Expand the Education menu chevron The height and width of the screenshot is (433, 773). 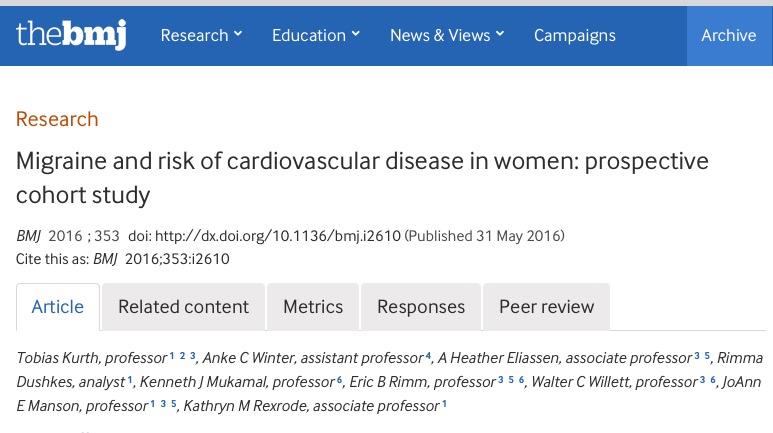355,34
